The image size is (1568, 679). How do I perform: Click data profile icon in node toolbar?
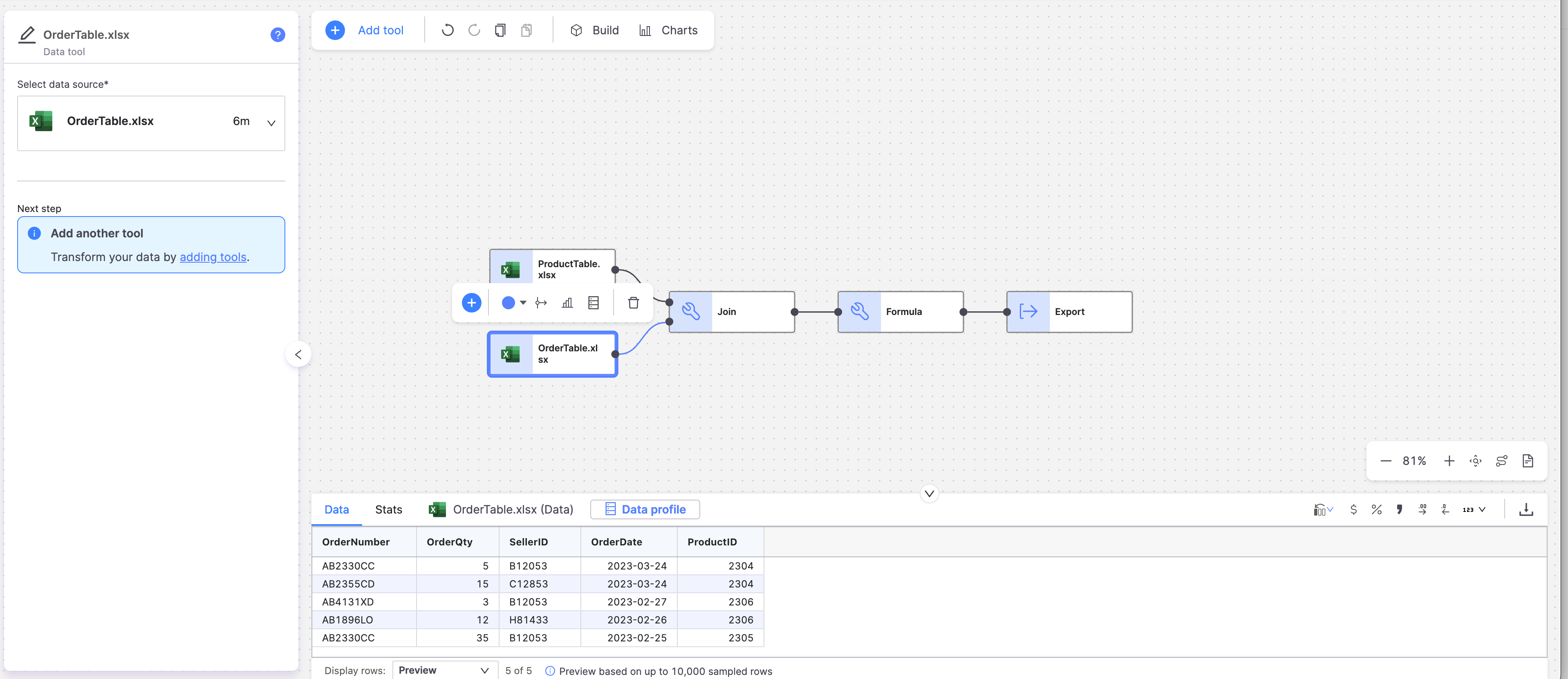tap(594, 302)
